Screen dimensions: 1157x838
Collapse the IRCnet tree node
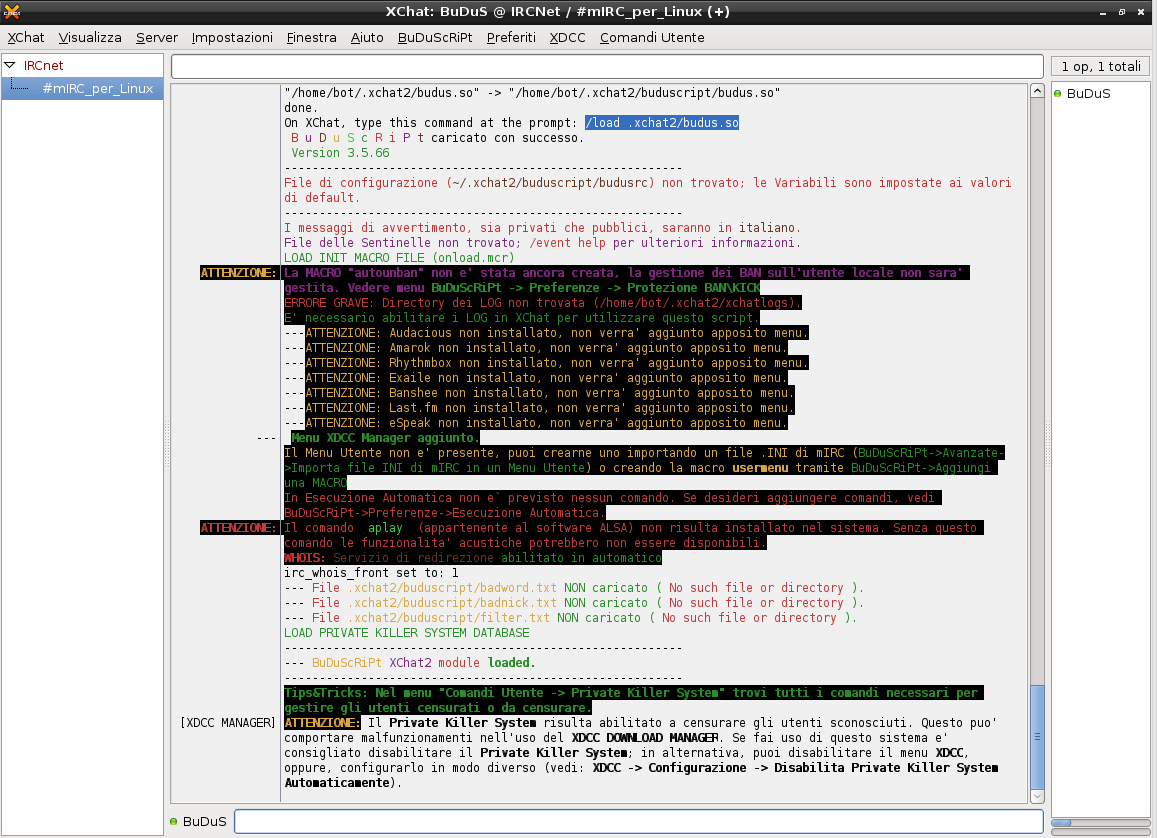point(12,64)
